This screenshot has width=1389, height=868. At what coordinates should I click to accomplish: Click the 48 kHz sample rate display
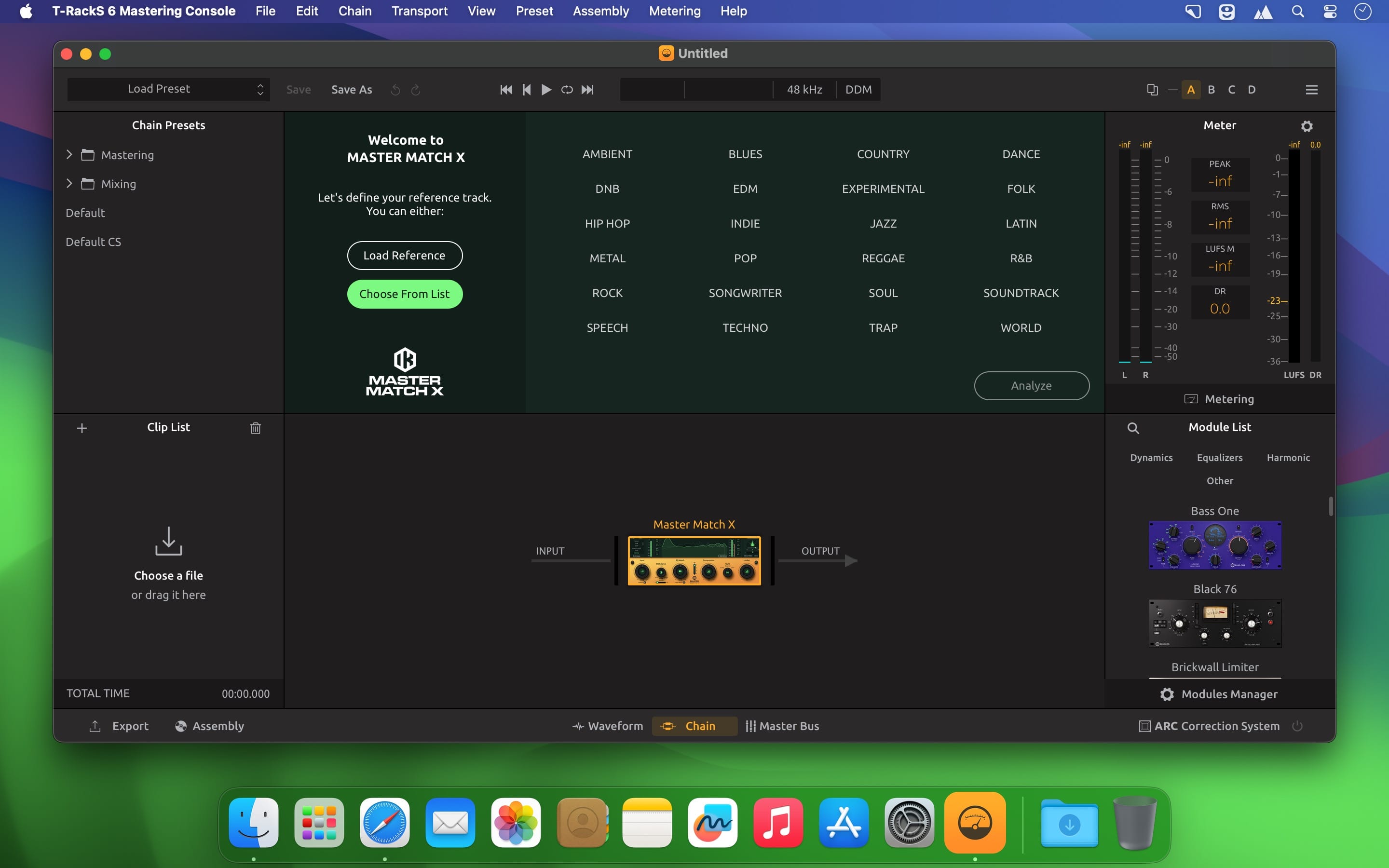pos(804,90)
